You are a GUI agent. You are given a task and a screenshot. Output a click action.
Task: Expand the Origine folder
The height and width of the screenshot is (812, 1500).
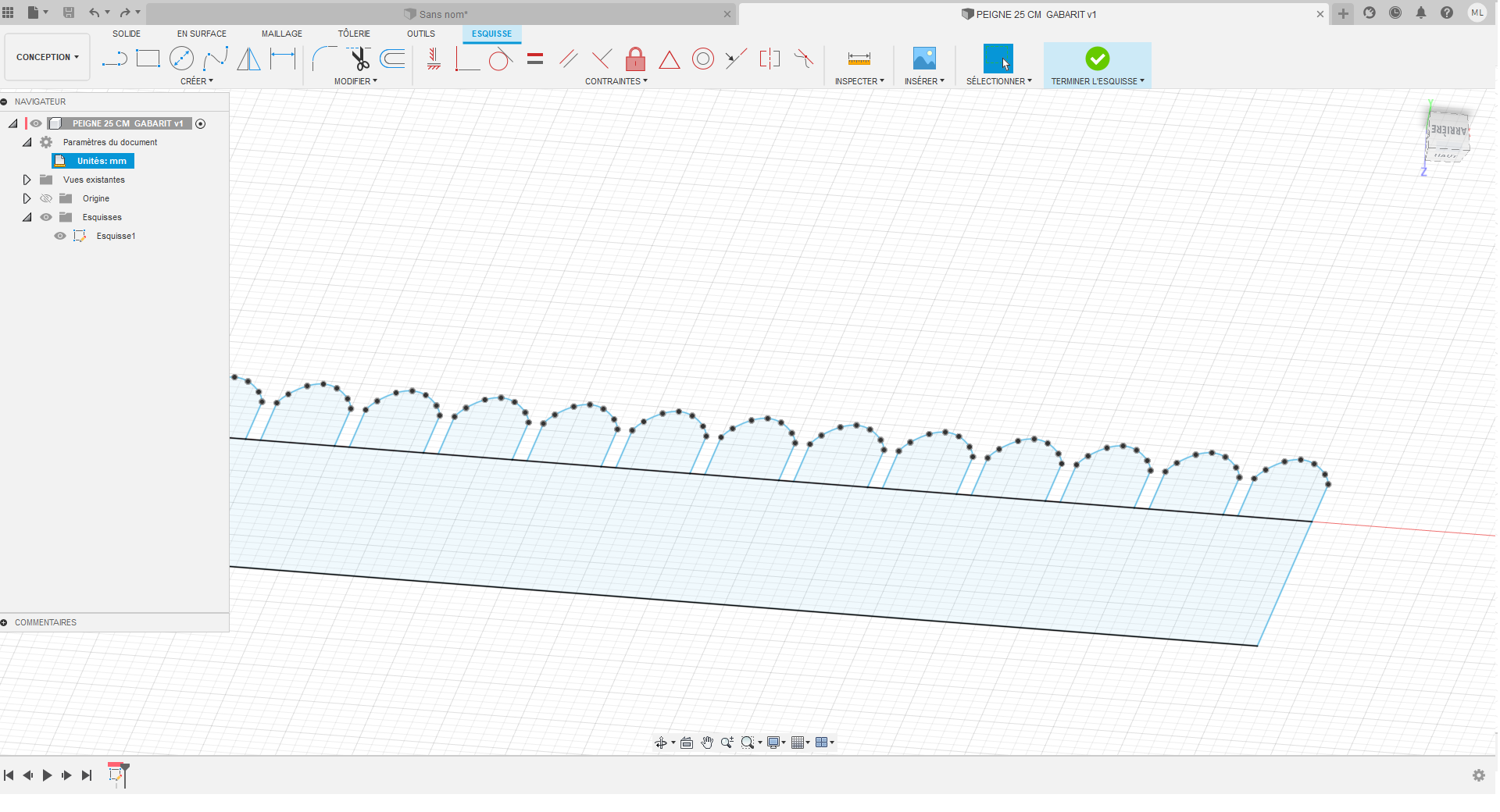27,198
